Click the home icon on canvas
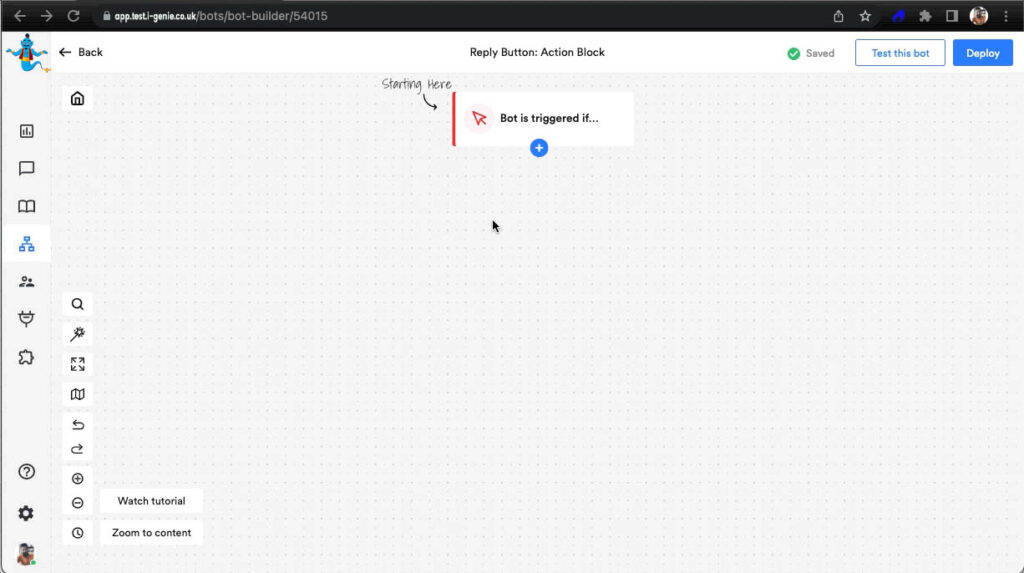Viewport: 1024px width, 573px height. (77, 98)
